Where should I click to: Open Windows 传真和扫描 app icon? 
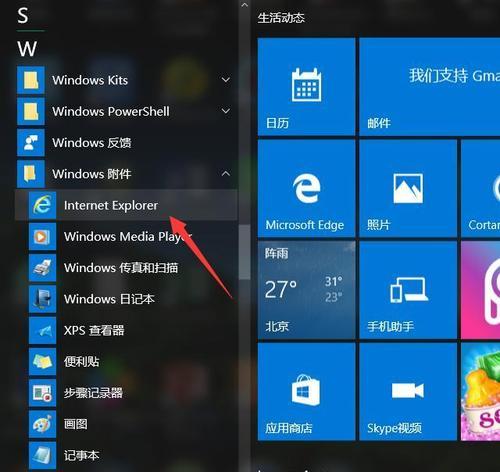[x=42, y=268]
